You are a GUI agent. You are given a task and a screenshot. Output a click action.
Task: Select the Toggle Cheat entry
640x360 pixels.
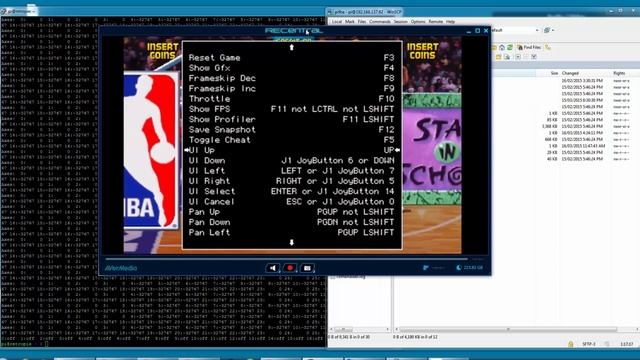point(291,140)
